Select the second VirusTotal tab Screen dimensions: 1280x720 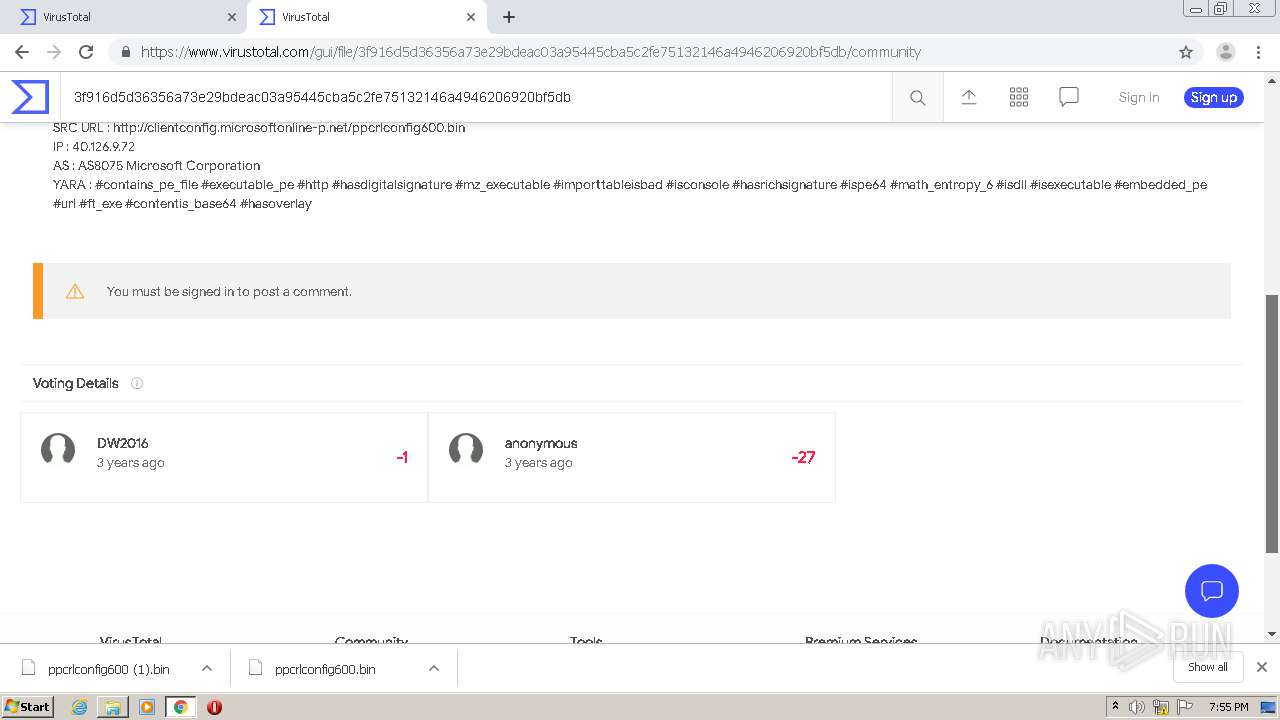(x=366, y=17)
